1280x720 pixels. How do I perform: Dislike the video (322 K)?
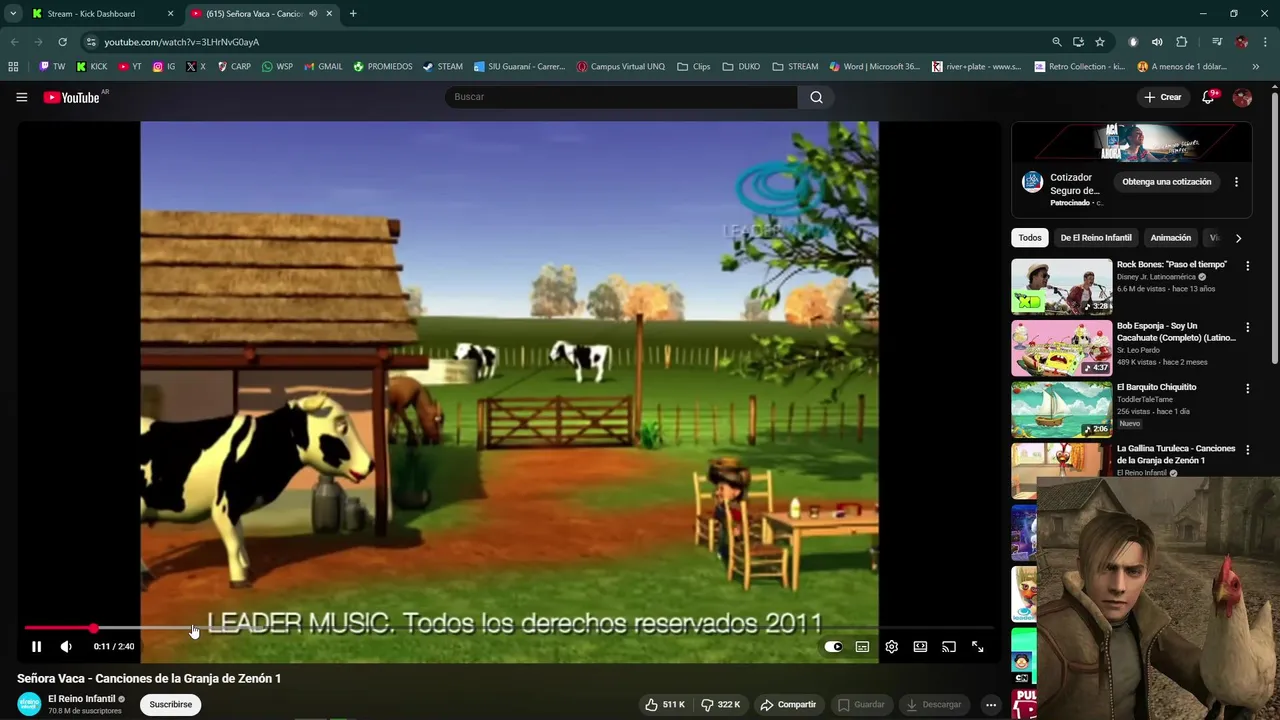pos(720,704)
